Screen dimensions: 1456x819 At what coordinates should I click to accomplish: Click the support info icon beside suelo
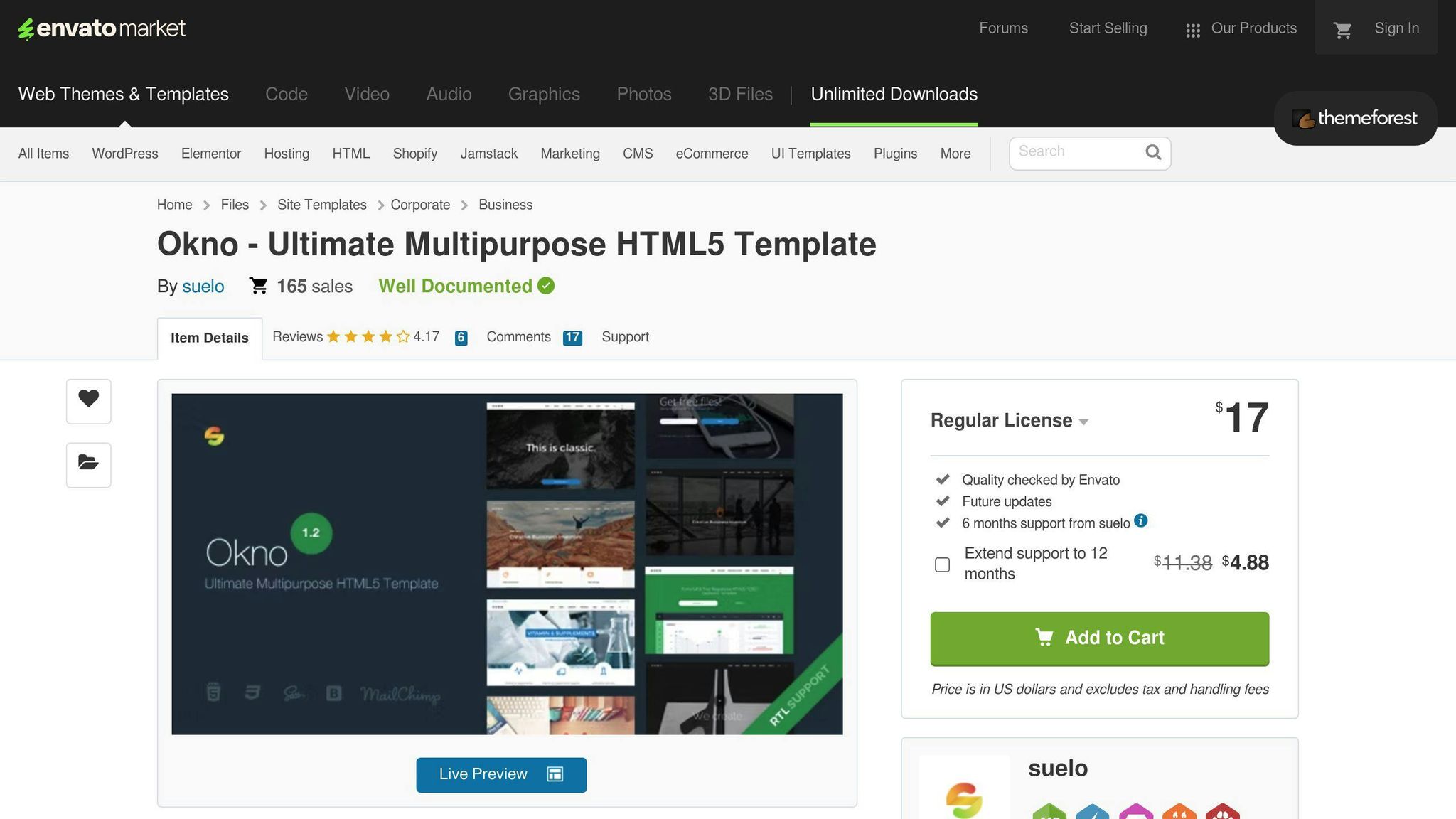point(1141,520)
